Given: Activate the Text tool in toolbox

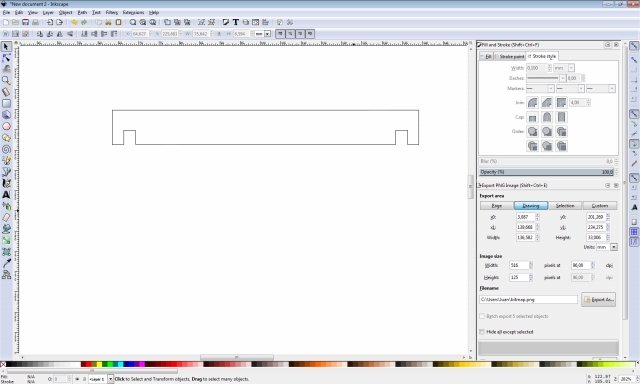Looking at the screenshot, I should 6,195.
